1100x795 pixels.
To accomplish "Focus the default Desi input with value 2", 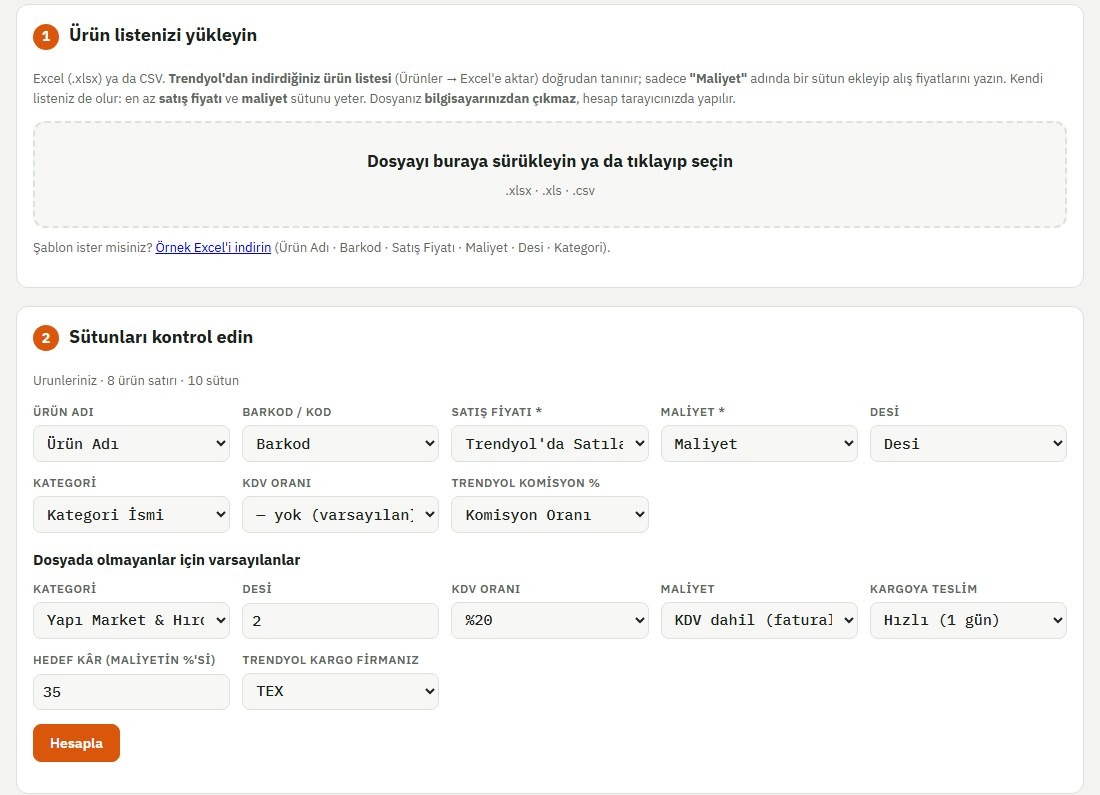I will coord(340,620).
